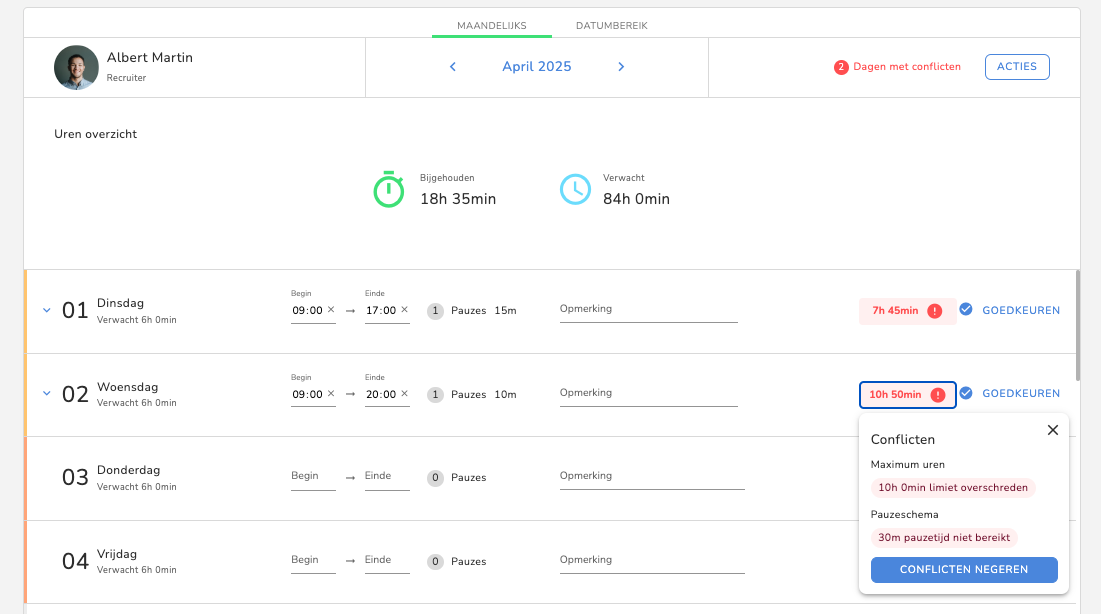Click the Pauzes label on Donderdag row
The image size is (1101, 614).
pyautogui.click(x=468, y=478)
